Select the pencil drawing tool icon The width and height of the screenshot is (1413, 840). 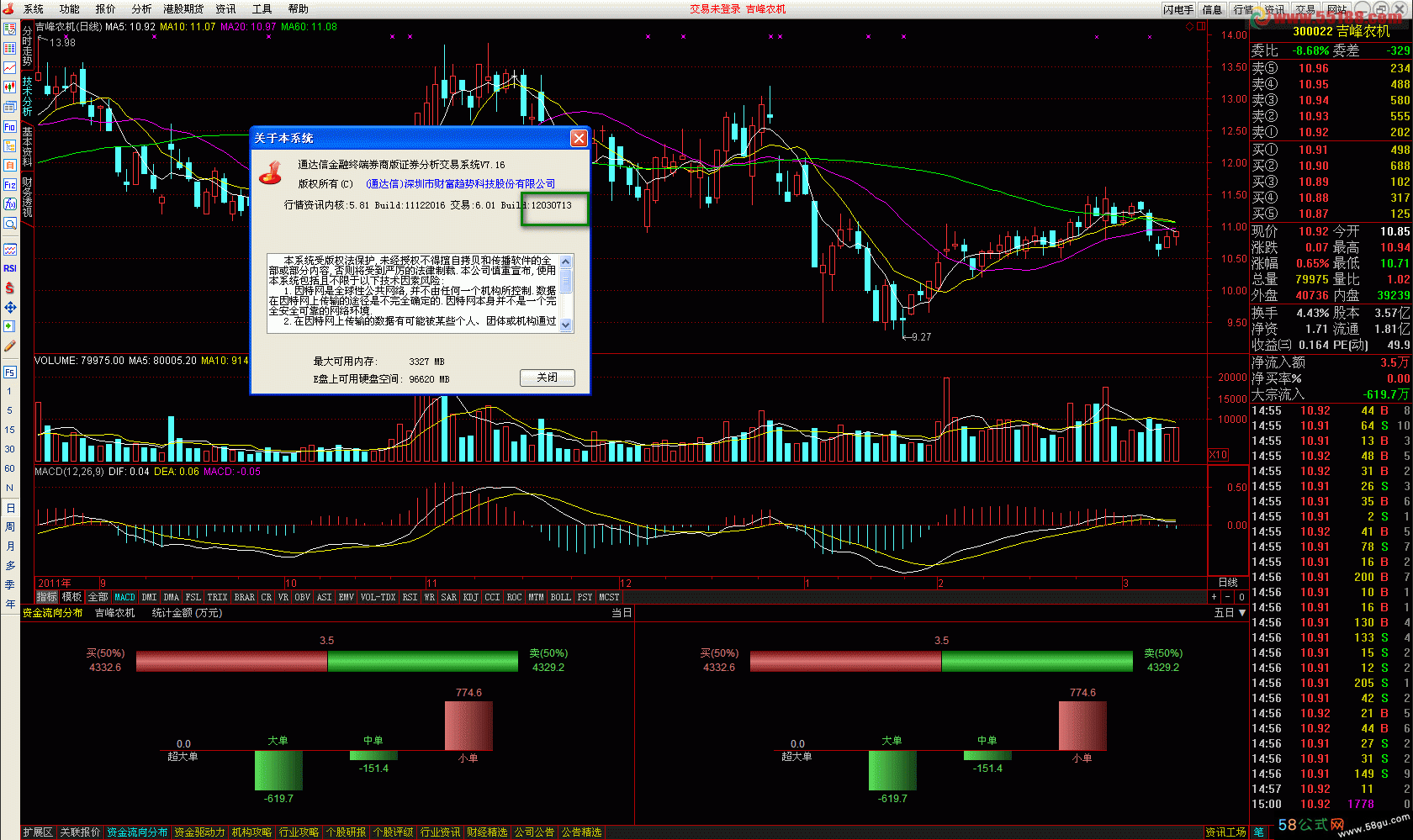(10, 346)
